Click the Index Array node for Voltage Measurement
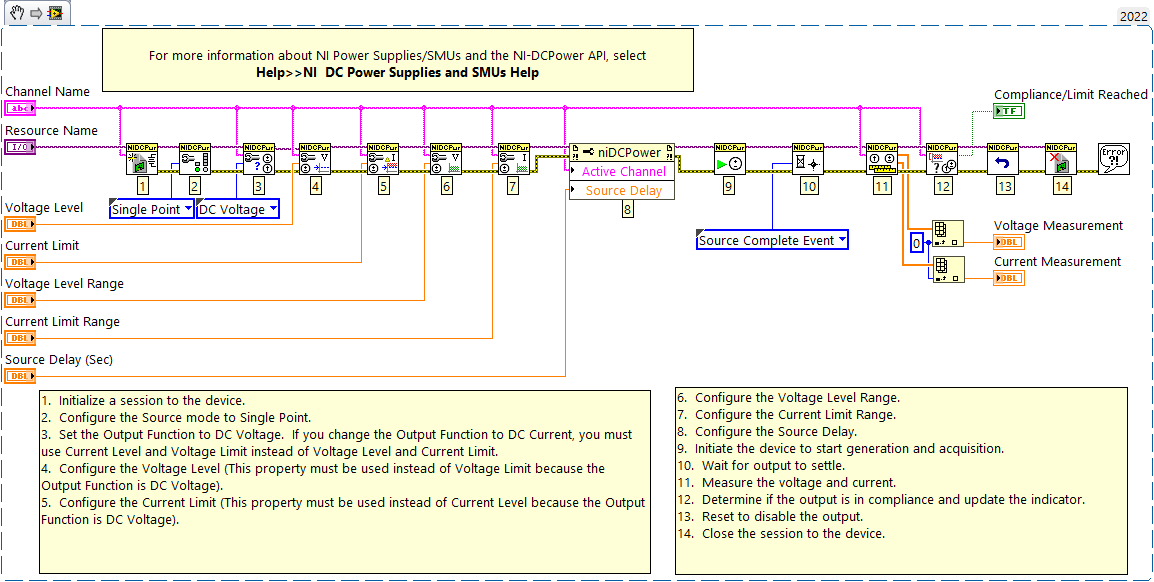The height and width of the screenshot is (582, 1154). pos(948,233)
